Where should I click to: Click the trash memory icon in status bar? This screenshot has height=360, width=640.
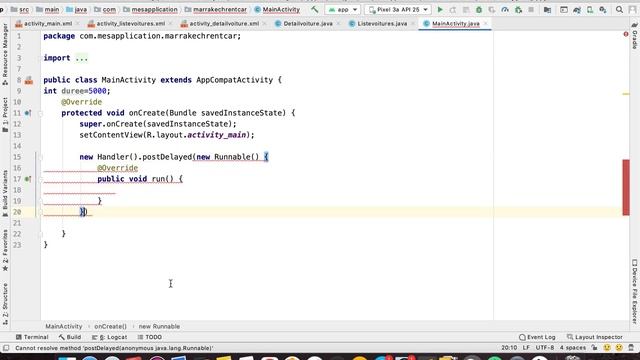(631, 348)
